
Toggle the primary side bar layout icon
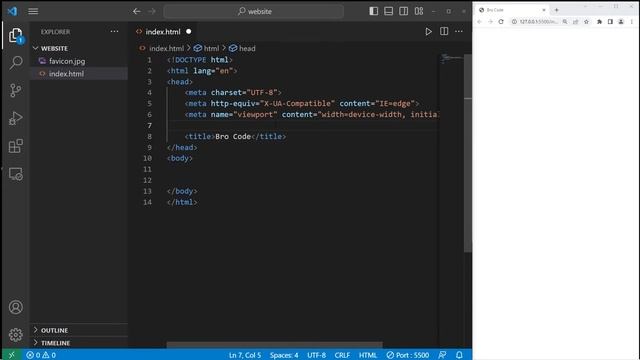tap(373, 11)
